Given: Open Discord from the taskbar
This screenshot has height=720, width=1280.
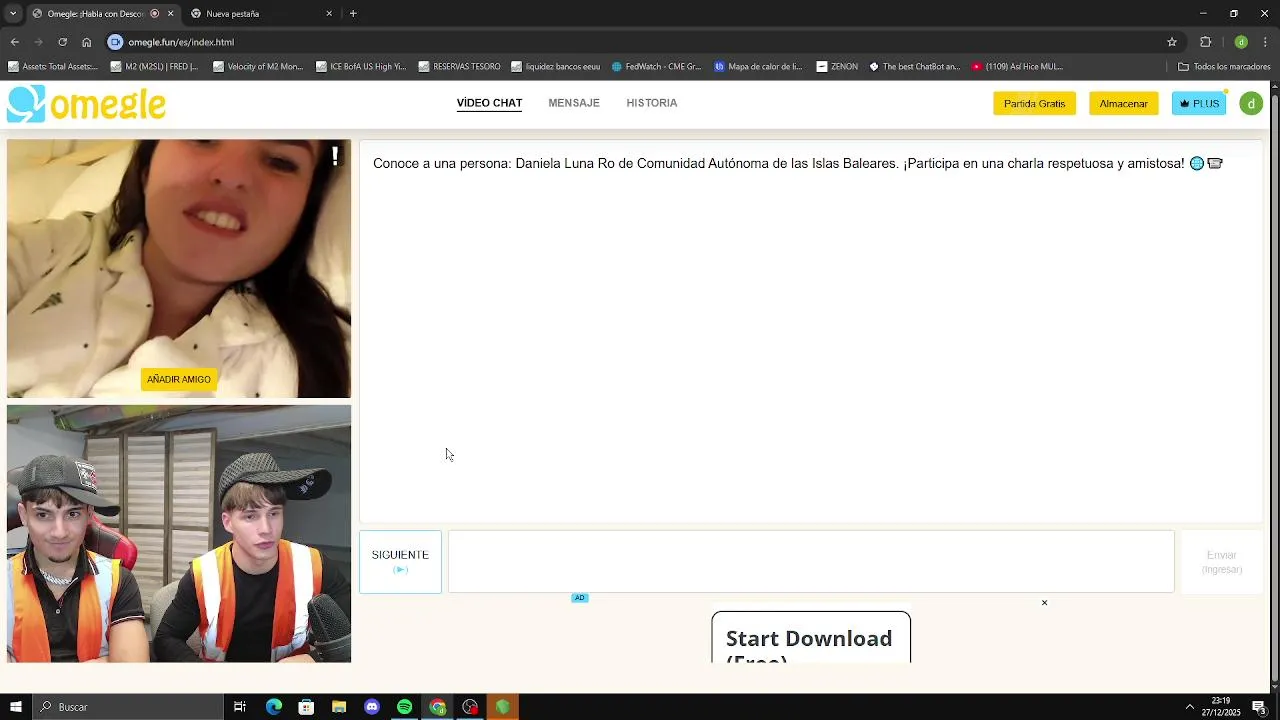Looking at the screenshot, I should pos(372,707).
